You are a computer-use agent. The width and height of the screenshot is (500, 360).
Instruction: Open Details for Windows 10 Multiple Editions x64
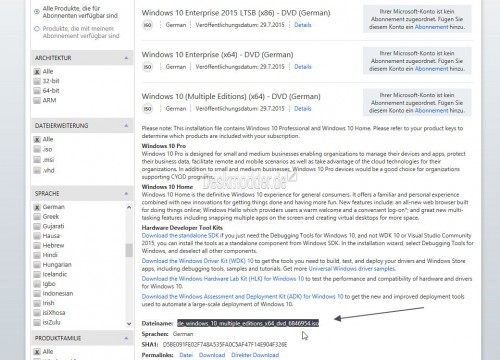point(303,109)
